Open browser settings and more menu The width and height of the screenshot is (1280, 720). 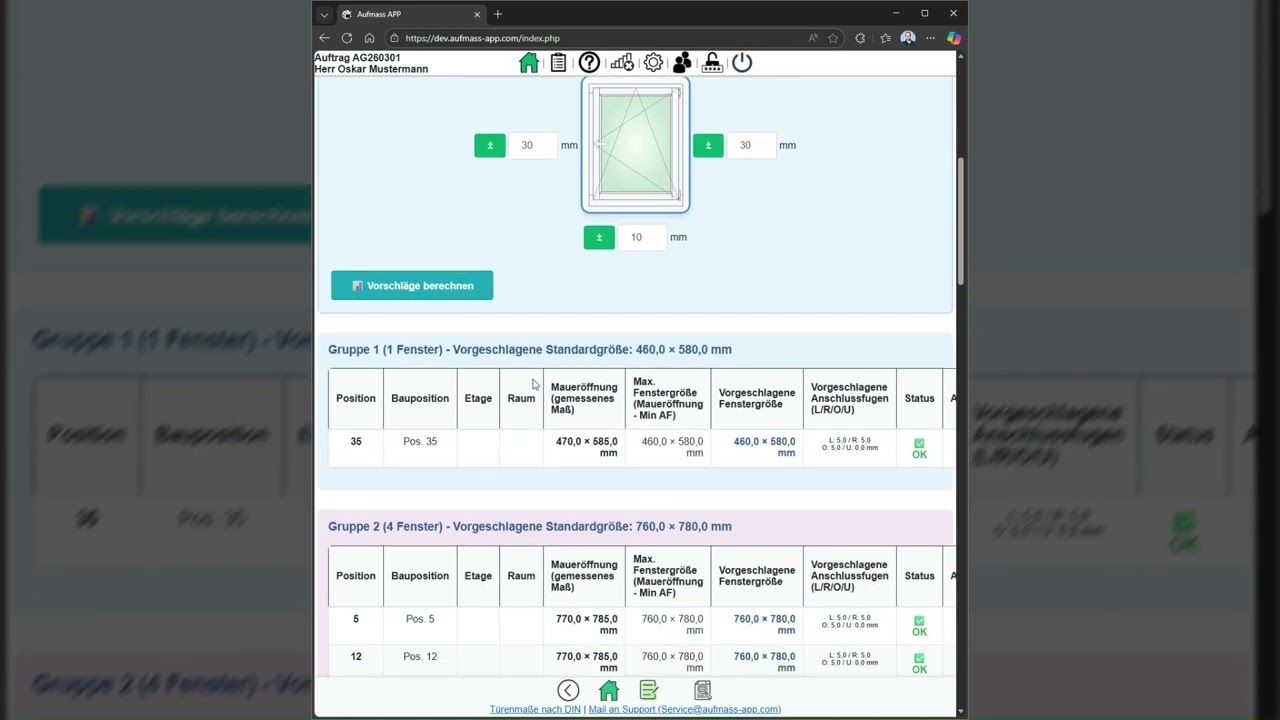930,38
